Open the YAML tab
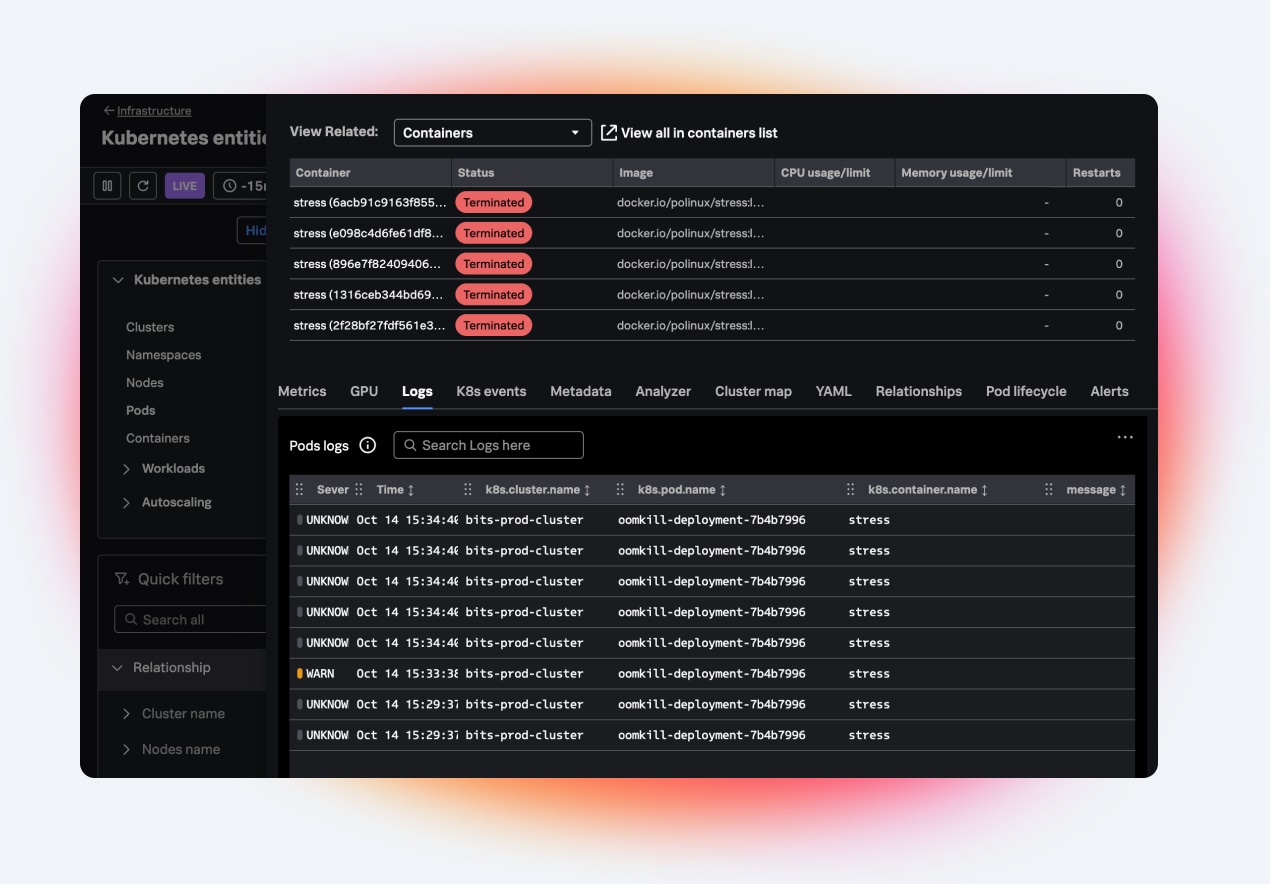The image size is (1270, 884). (834, 392)
